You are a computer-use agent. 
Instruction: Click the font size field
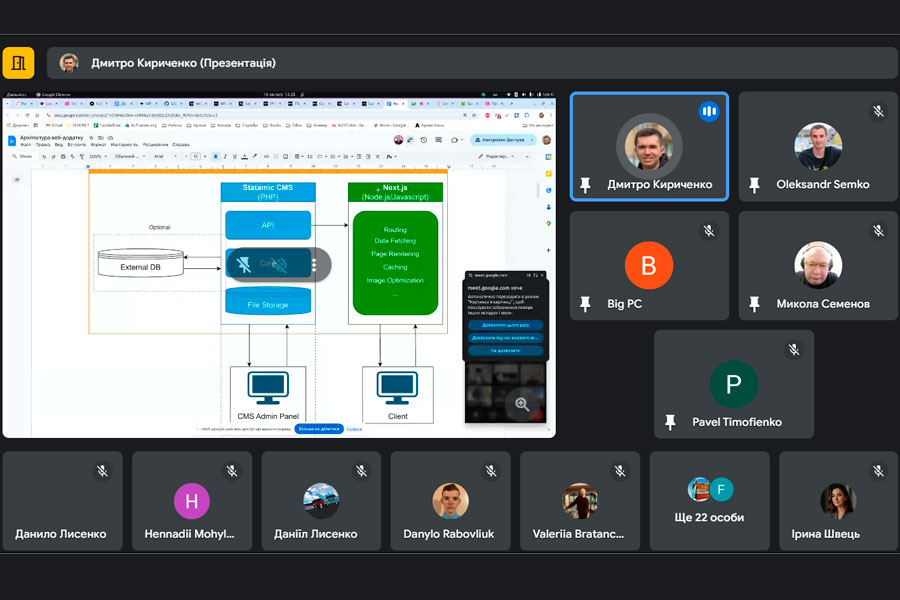coord(196,156)
